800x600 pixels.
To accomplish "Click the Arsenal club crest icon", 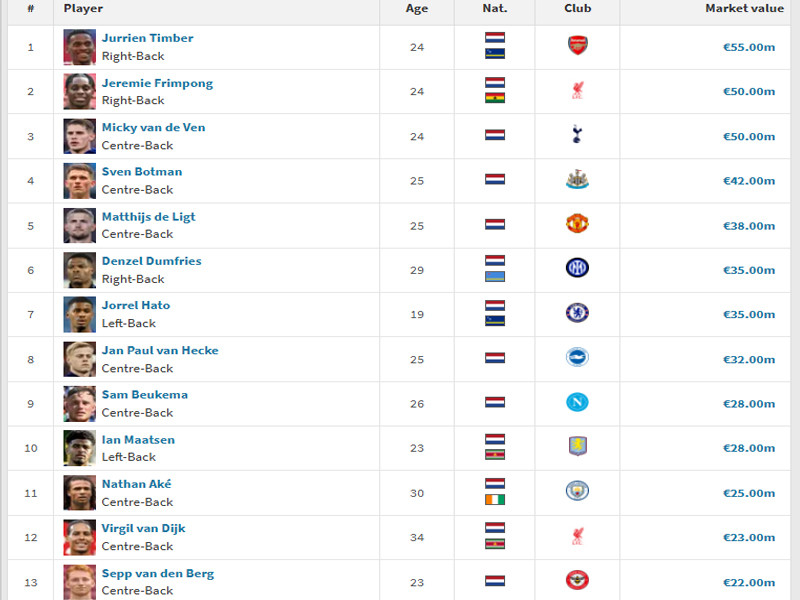I will pos(578,46).
